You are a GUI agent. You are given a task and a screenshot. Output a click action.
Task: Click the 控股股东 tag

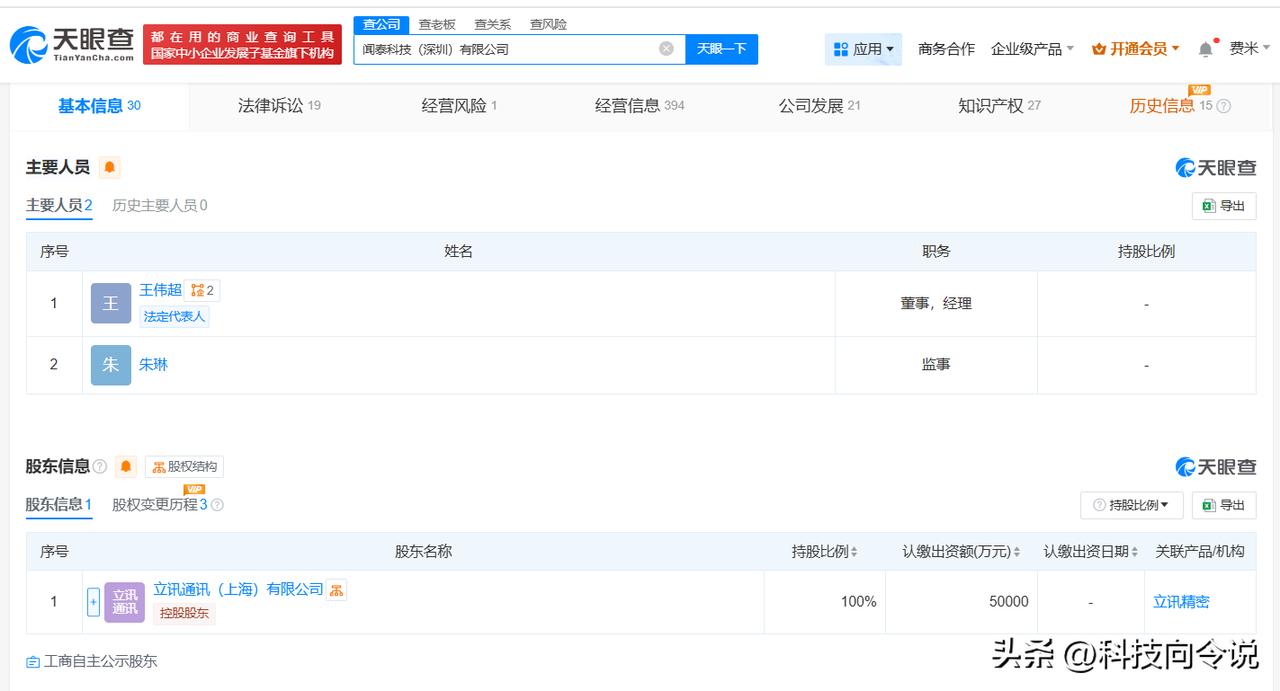[x=184, y=613]
